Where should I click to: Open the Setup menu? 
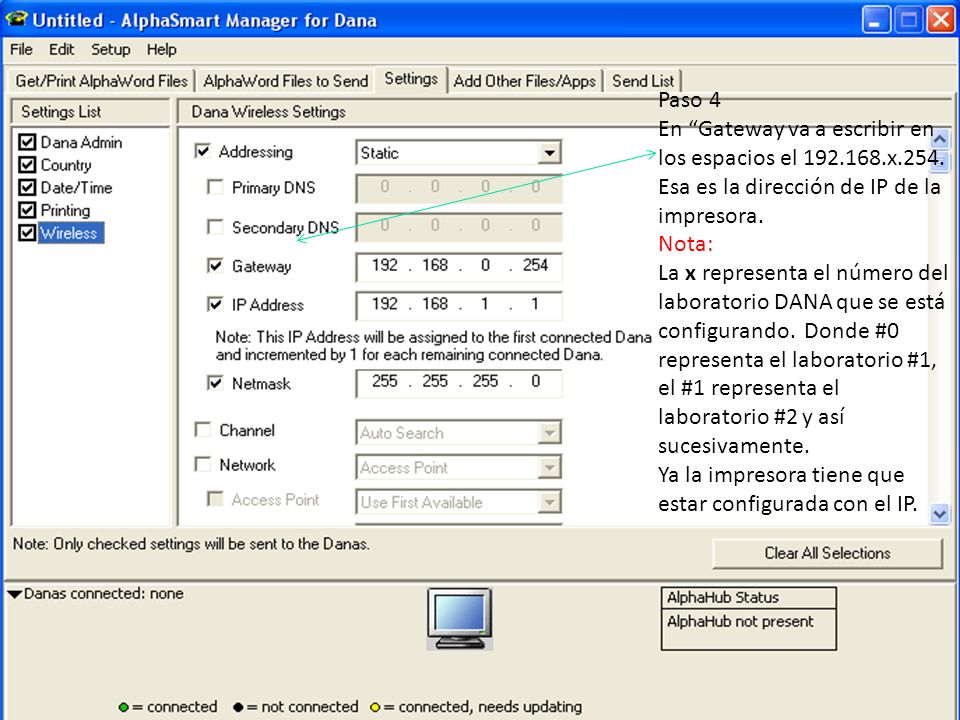(x=110, y=50)
